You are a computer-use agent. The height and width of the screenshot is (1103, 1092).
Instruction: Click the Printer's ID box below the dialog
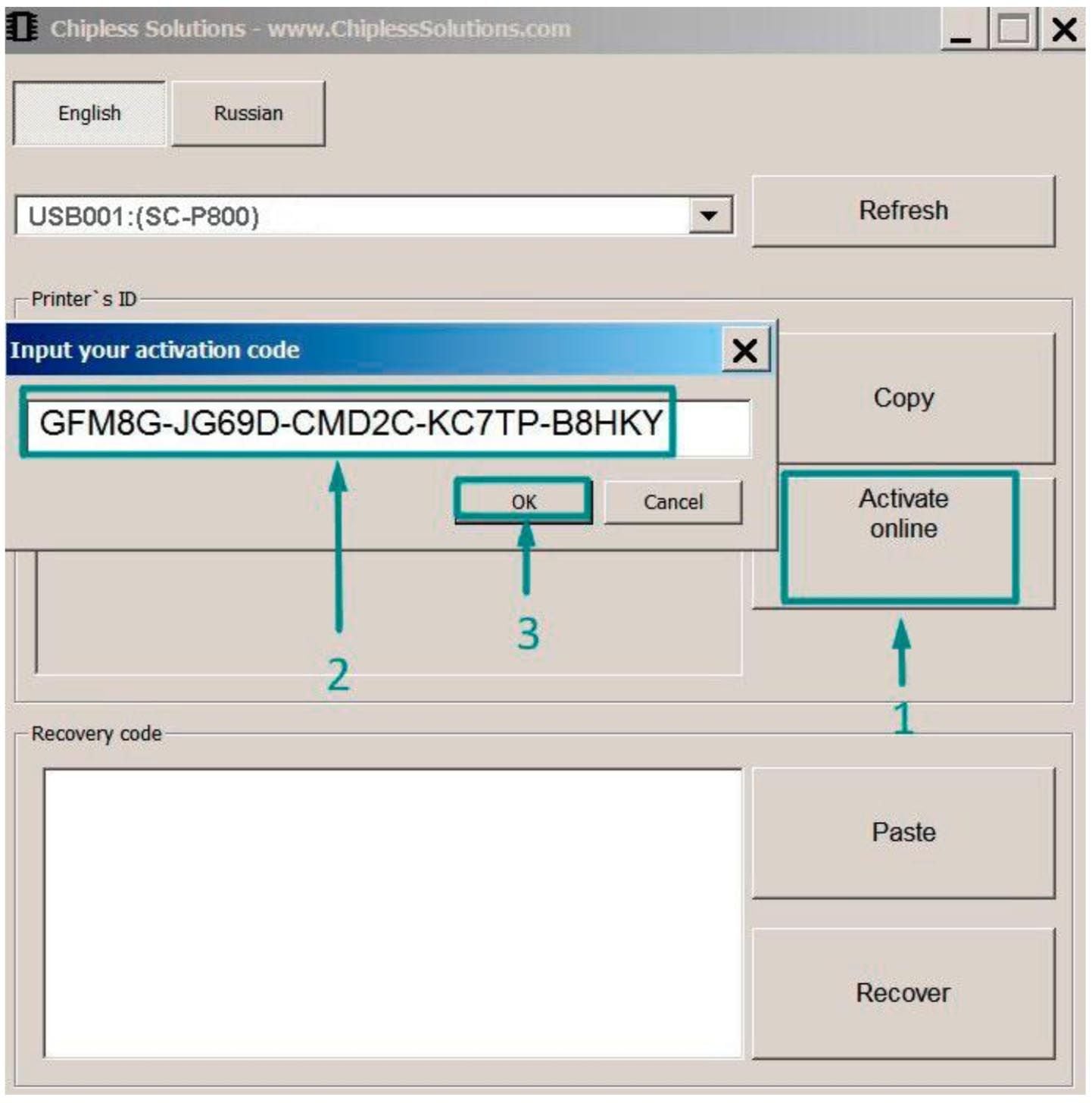pos(388,614)
